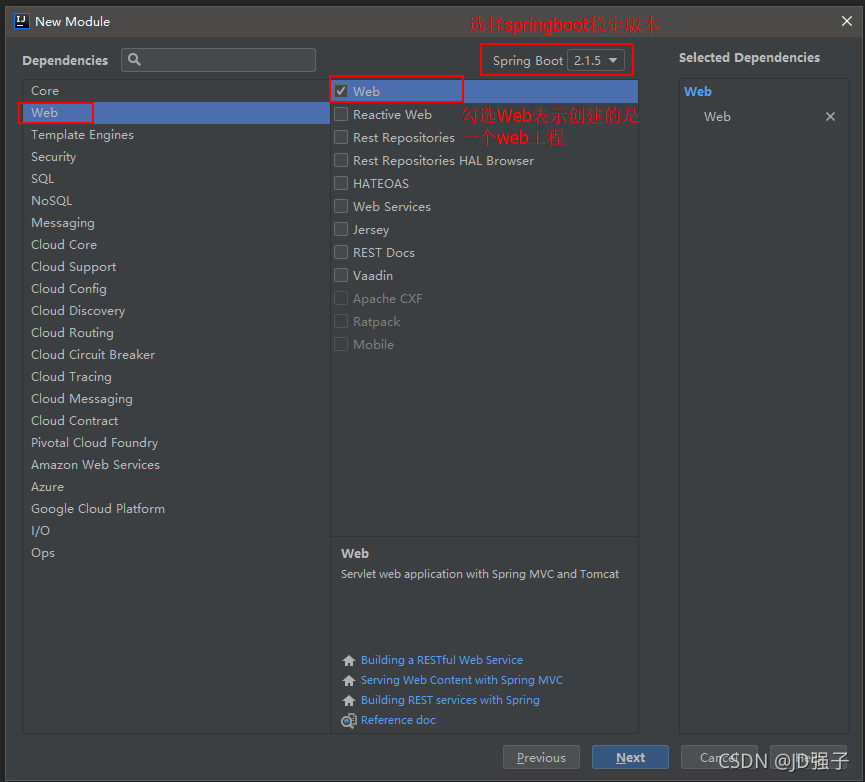Choose the Cloud Discovery category
This screenshot has width=865, height=782.
tap(78, 311)
